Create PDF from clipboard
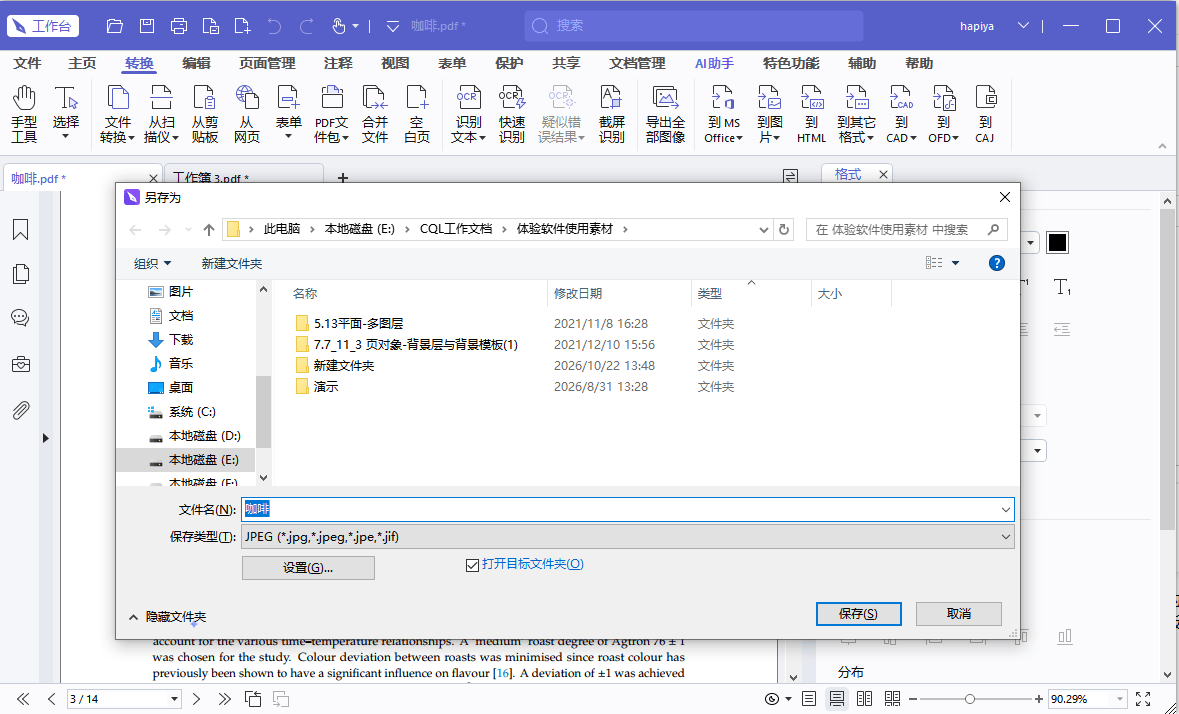 tap(204, 113)
